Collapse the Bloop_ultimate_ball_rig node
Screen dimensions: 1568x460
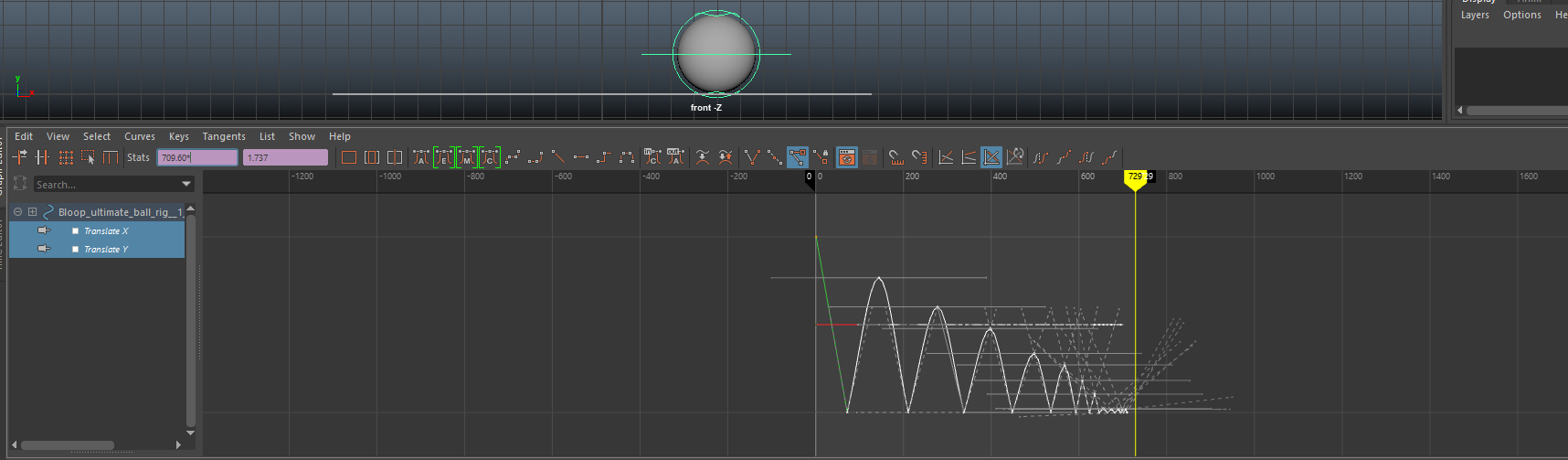(x=17, y=212)
